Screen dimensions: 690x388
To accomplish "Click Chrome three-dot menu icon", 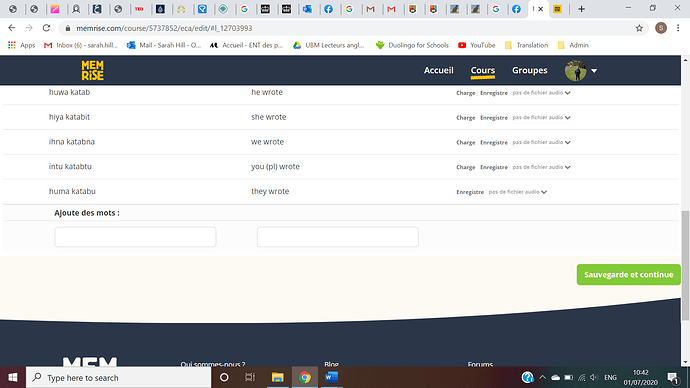I will point(678,28).
